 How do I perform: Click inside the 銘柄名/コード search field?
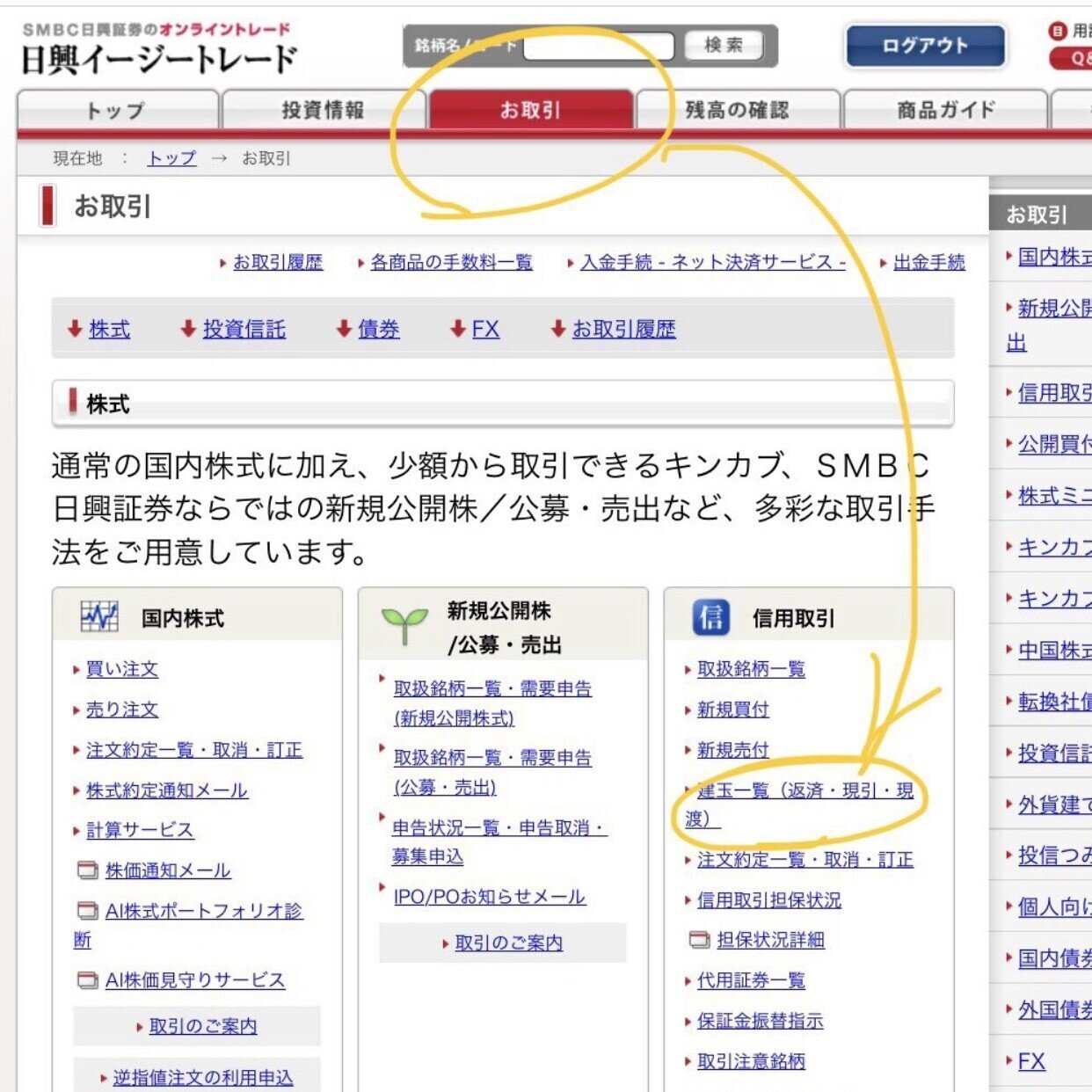tap(598, 44)
